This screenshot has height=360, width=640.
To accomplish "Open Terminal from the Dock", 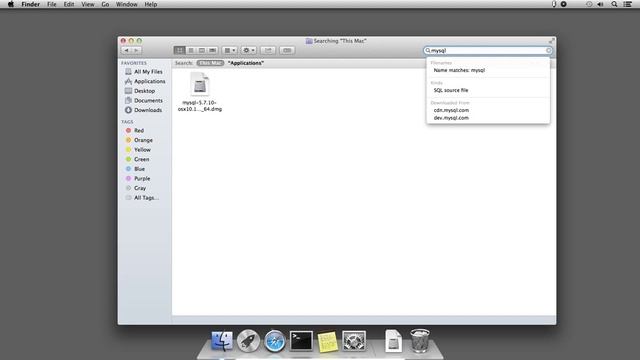I will (x=301, y=341).
